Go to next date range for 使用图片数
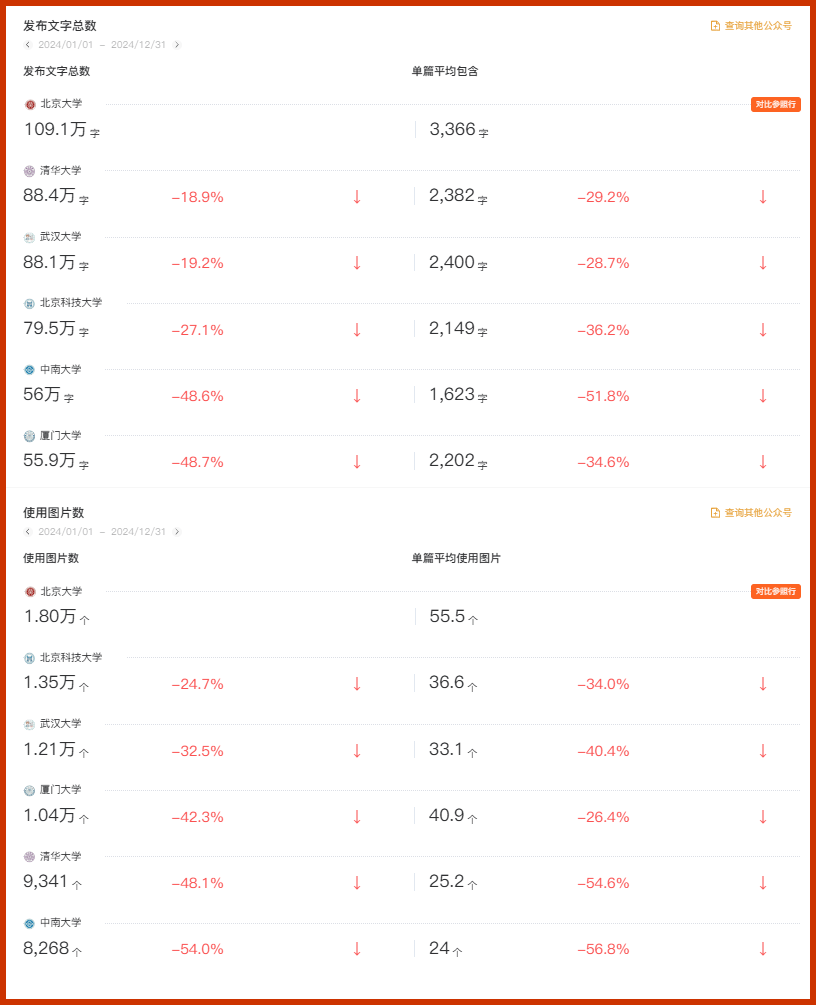This screenshot has width=816, height=1005. click(x=177, y=532)
